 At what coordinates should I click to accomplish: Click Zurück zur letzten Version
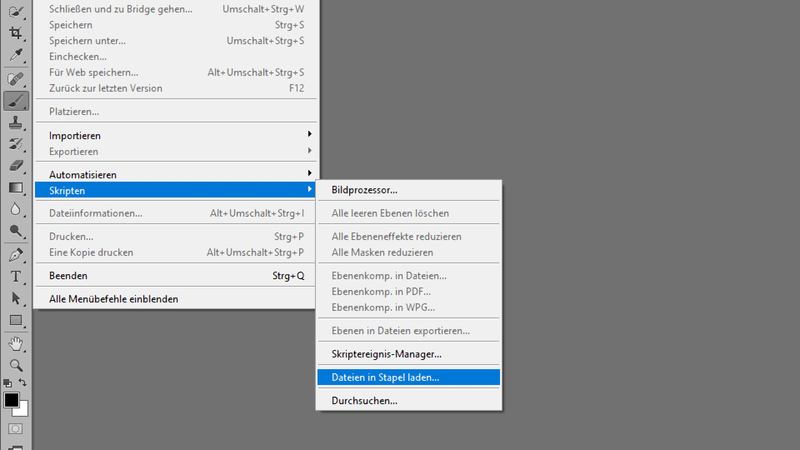coord(176,88)
